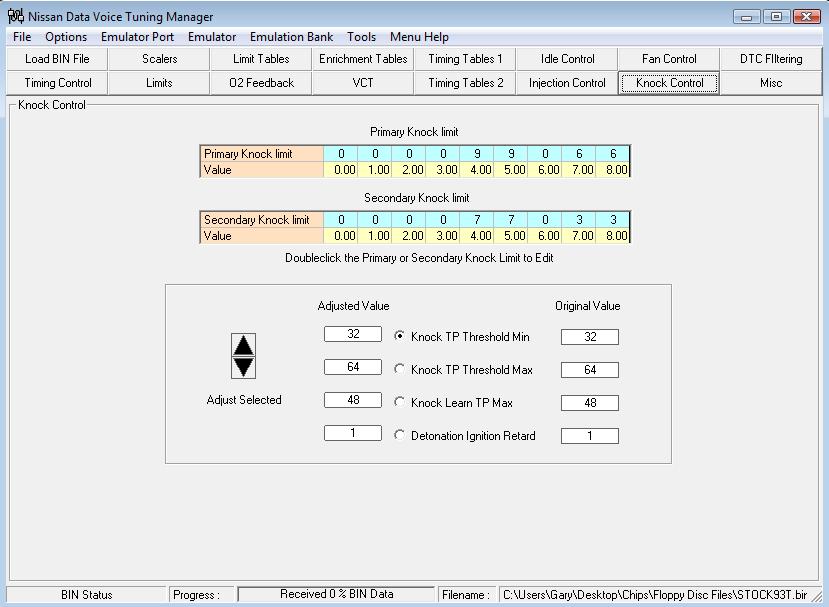
Task: Click Detonation Ignition Retard adjusted value field
Action: (353, 433)
